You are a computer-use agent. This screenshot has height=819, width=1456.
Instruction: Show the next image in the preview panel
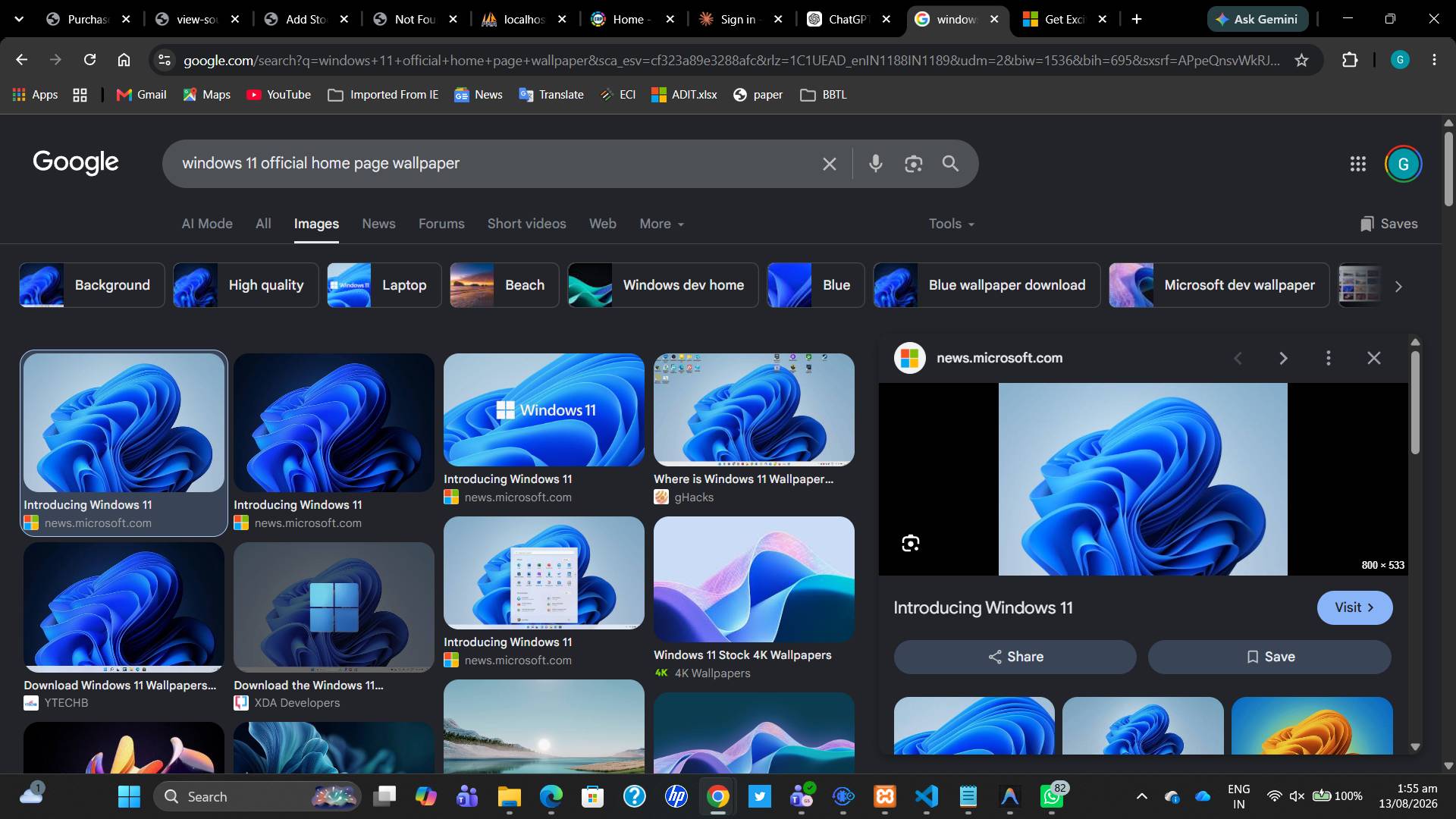[1283, 358]
